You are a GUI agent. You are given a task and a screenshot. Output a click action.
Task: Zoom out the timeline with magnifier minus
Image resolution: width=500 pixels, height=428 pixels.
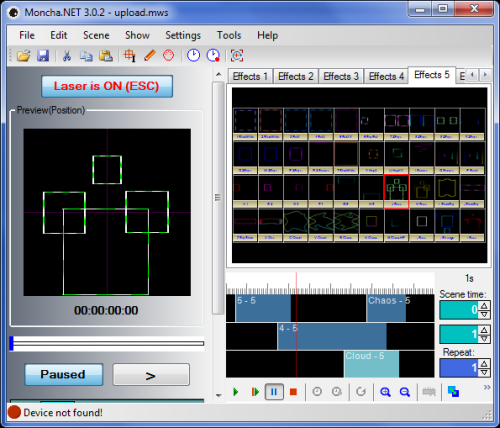[405, 392]
